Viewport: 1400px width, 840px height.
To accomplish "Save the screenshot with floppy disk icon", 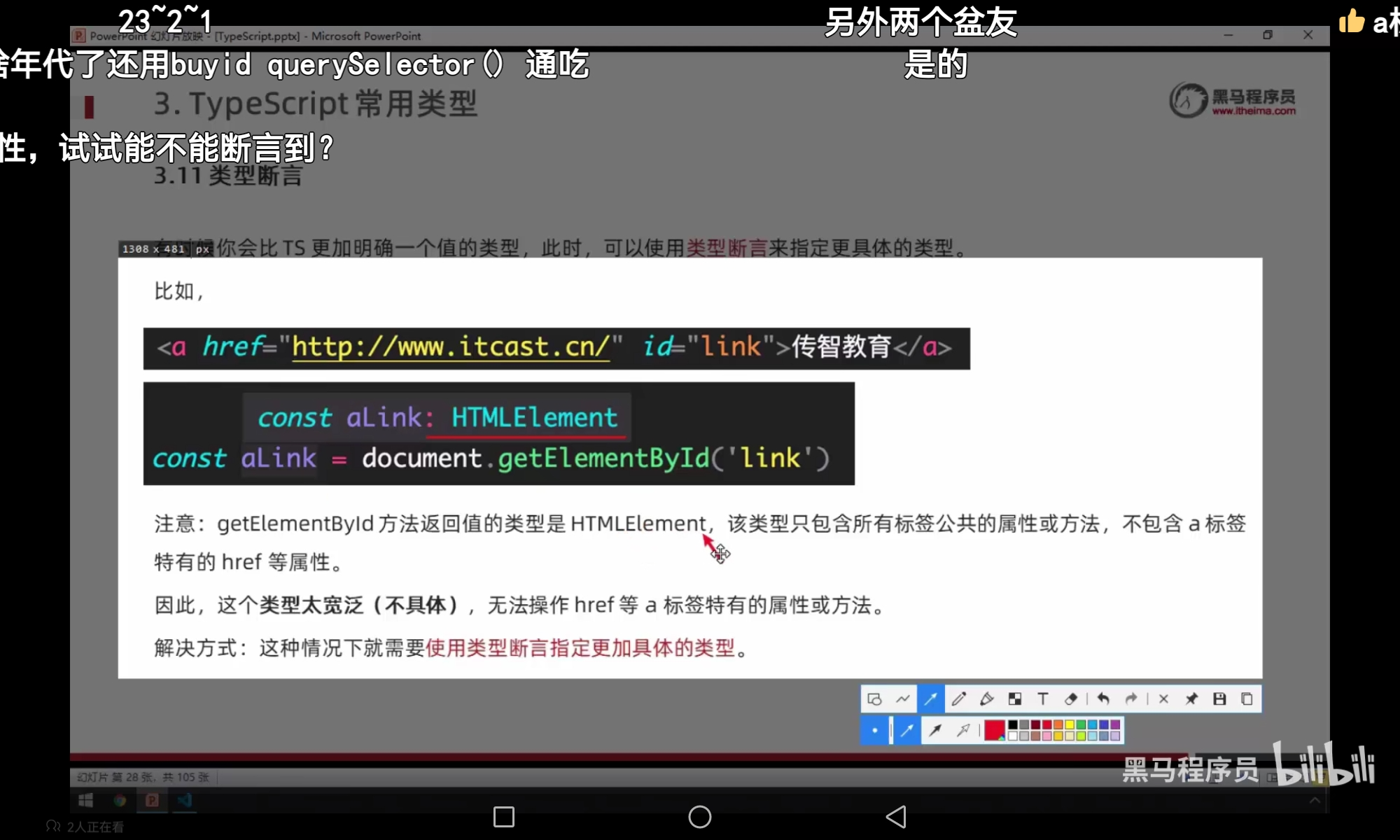I will (x=1219, y=699).
